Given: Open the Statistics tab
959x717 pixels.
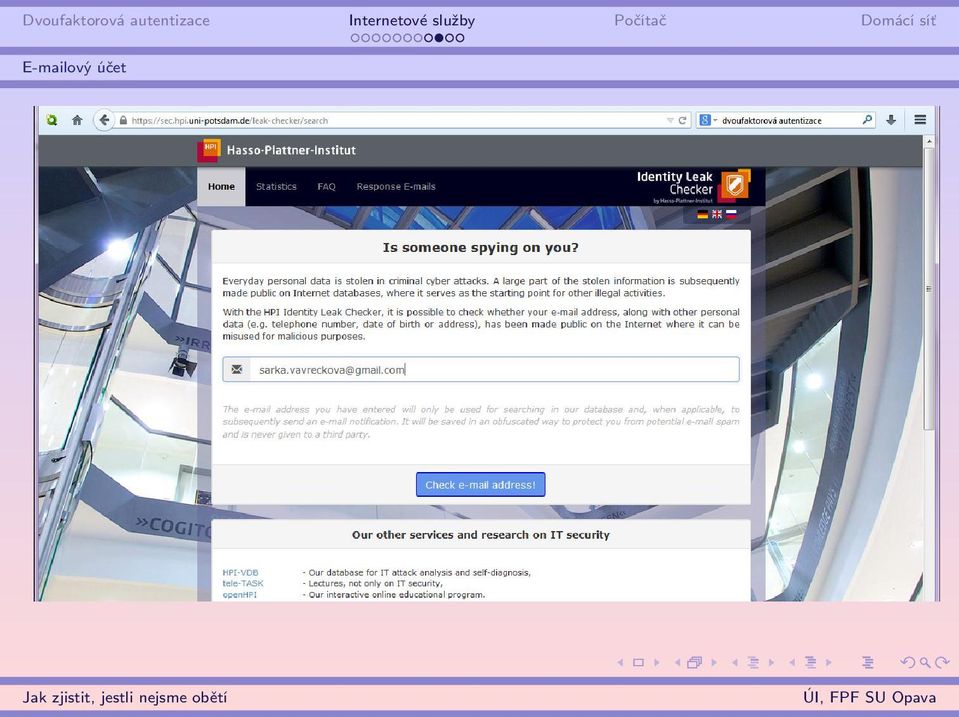Looking at the screenshot, I should tap(276, 187).
